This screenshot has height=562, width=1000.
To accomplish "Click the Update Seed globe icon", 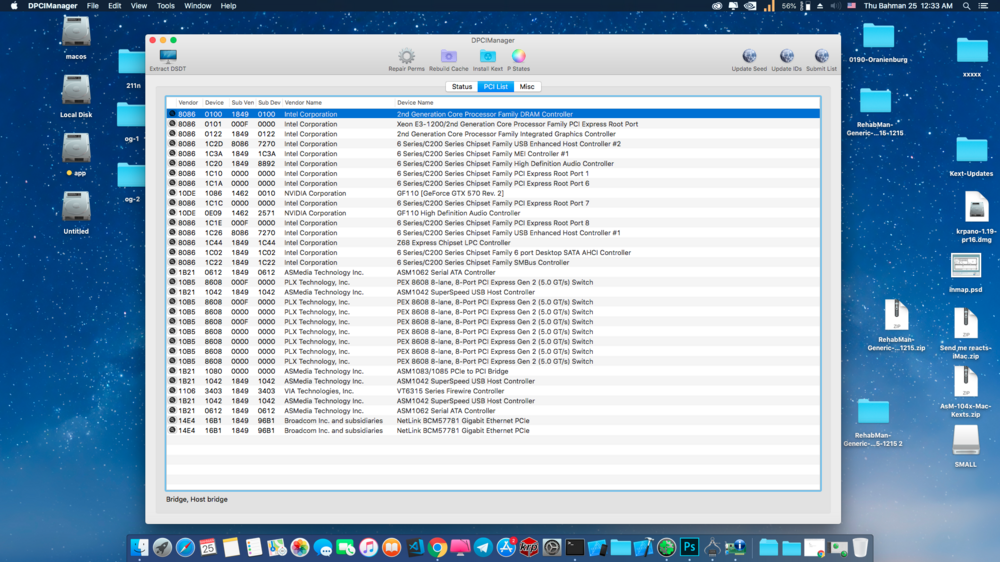I will point(749,59).
